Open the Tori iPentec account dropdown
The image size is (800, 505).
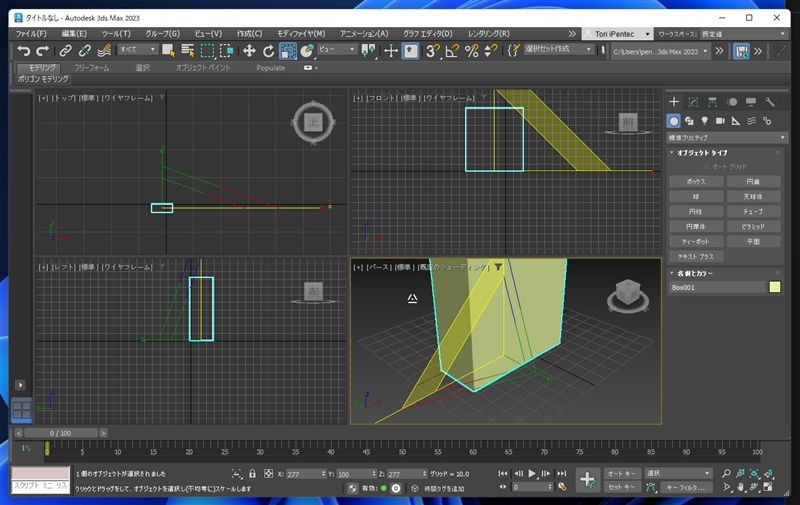[617, 34]
